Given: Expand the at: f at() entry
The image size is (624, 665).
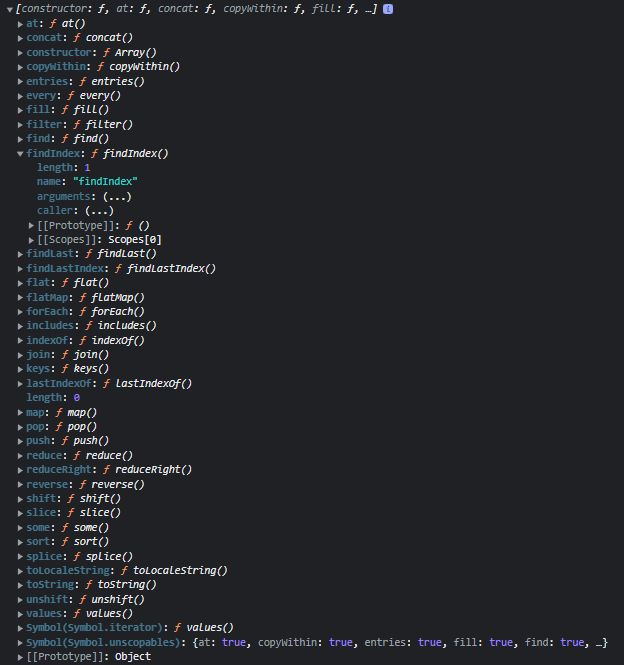Looking at the screenshot, I should pyautogui.click(x=20, y=24).
